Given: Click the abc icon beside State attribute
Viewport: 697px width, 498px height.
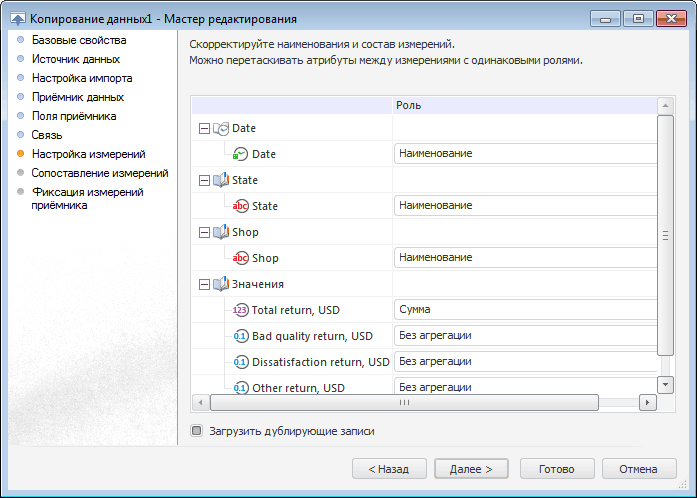Looking at the screenshot, I should (x=240, y=206).
